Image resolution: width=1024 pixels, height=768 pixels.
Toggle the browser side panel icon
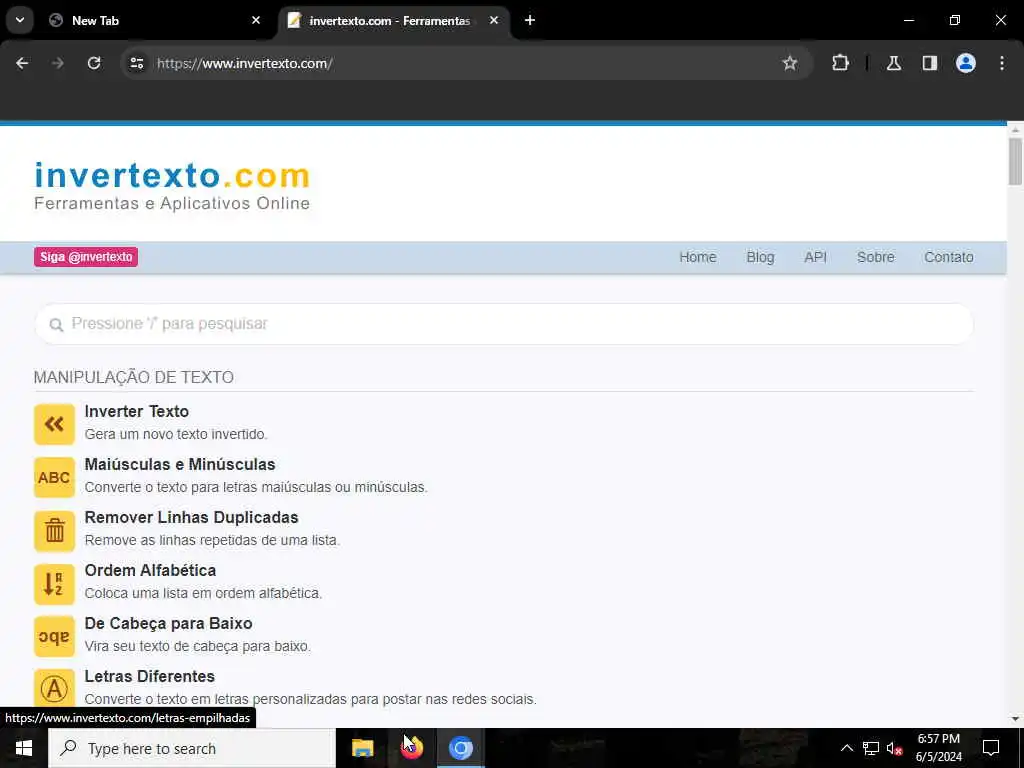930,63
